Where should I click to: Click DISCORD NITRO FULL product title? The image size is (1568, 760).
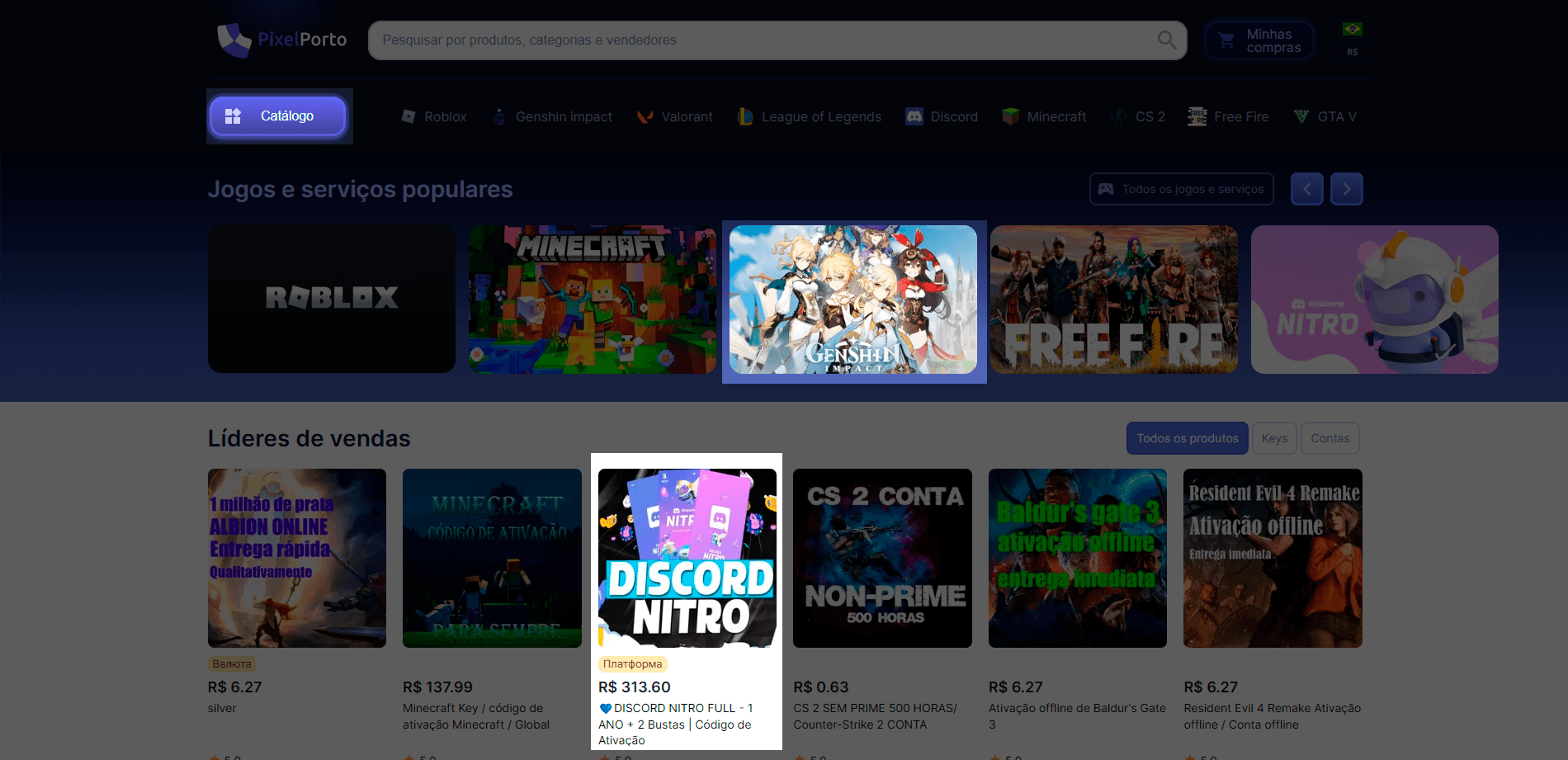point(676,725)
